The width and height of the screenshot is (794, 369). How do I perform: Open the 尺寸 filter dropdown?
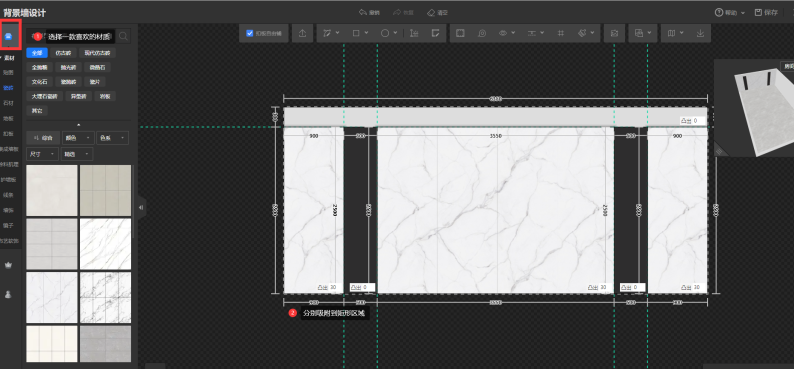43,153
